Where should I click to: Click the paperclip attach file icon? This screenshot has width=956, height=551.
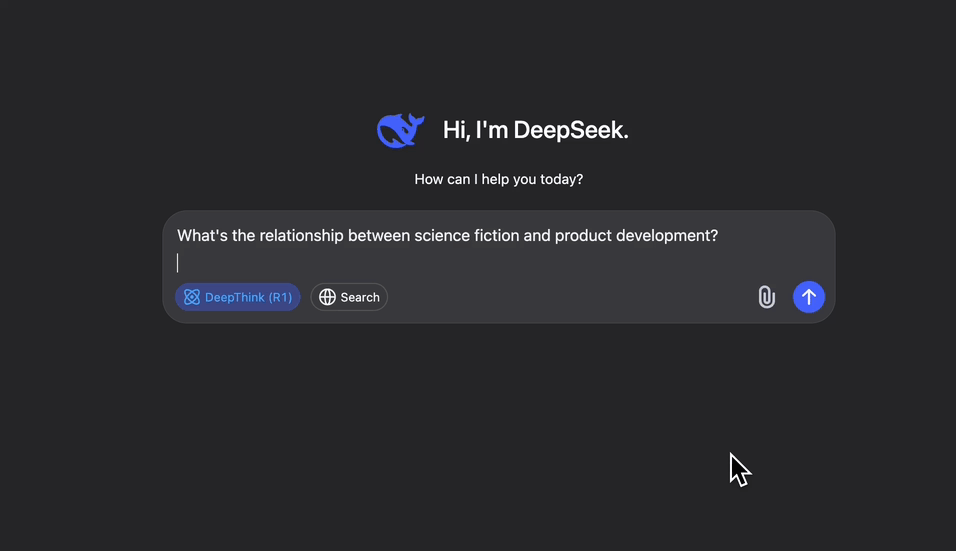click(x=766, y=297)
